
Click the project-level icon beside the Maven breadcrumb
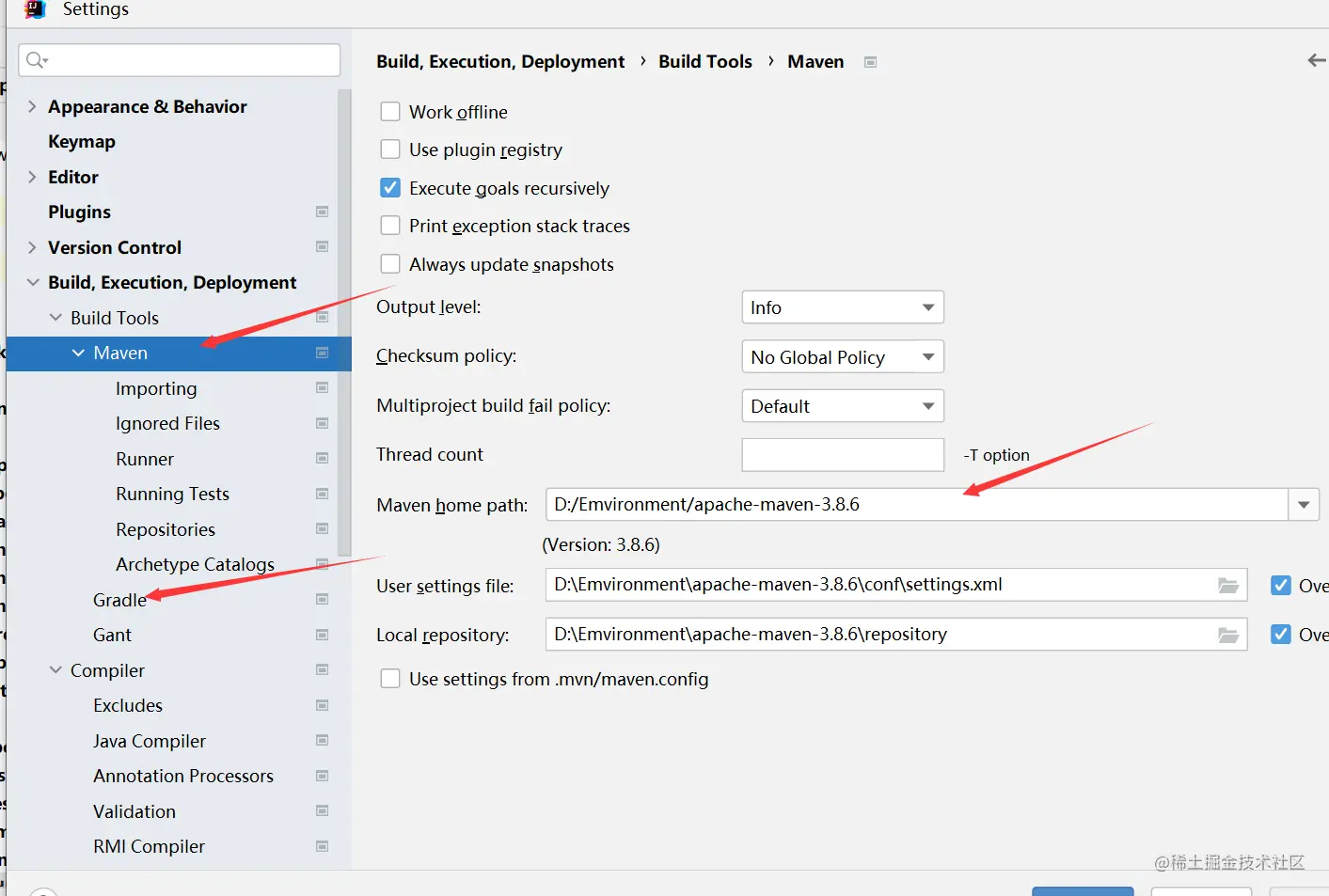871,62
